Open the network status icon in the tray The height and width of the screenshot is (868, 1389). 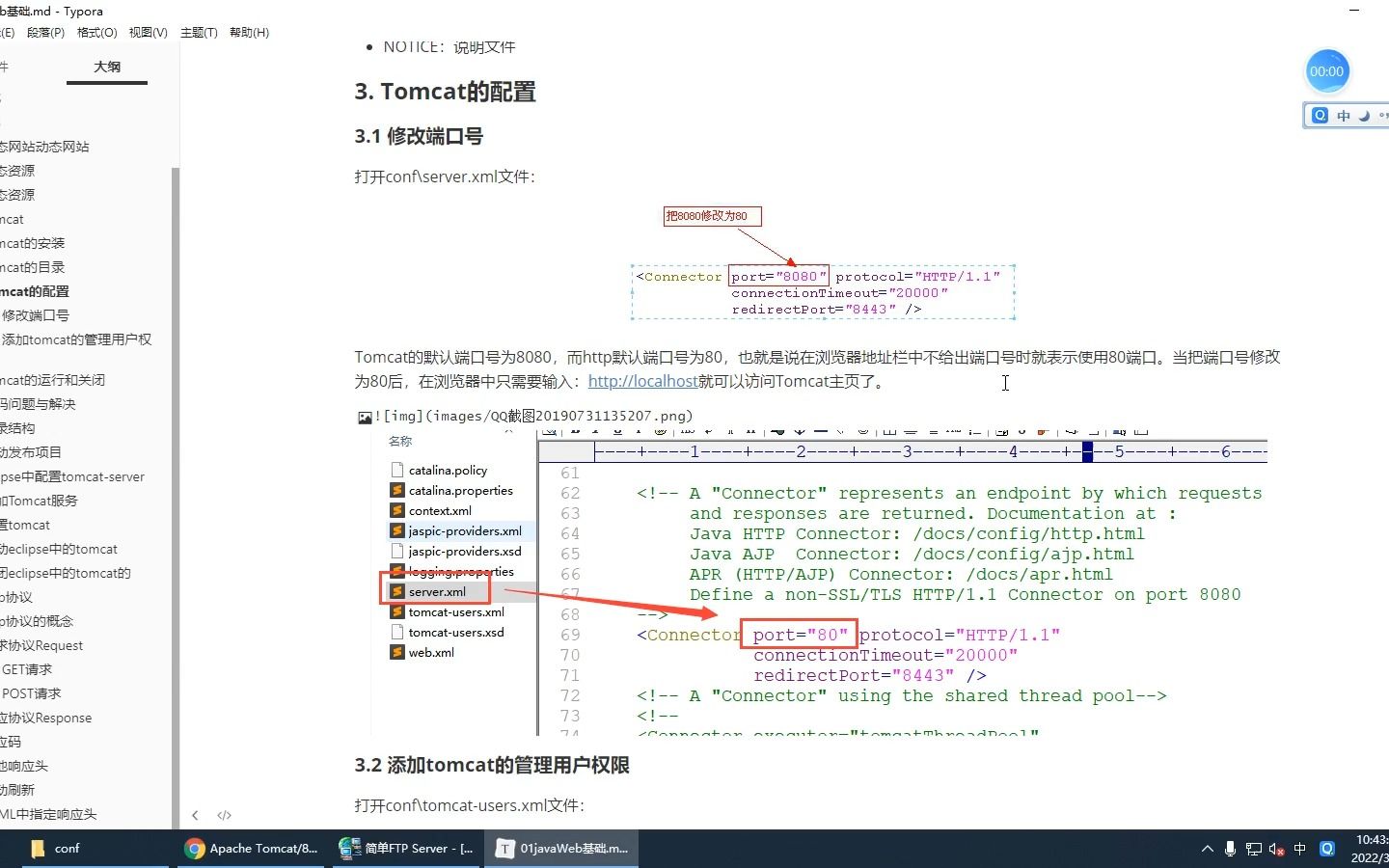click(x=1254, y=849)
